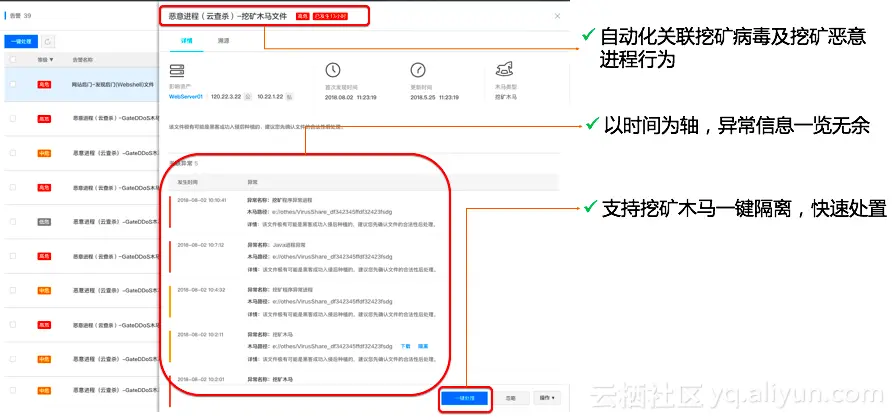Click the 告警 39 heading
The height and width of the screenshot is (420, 895).
point(21,16)
